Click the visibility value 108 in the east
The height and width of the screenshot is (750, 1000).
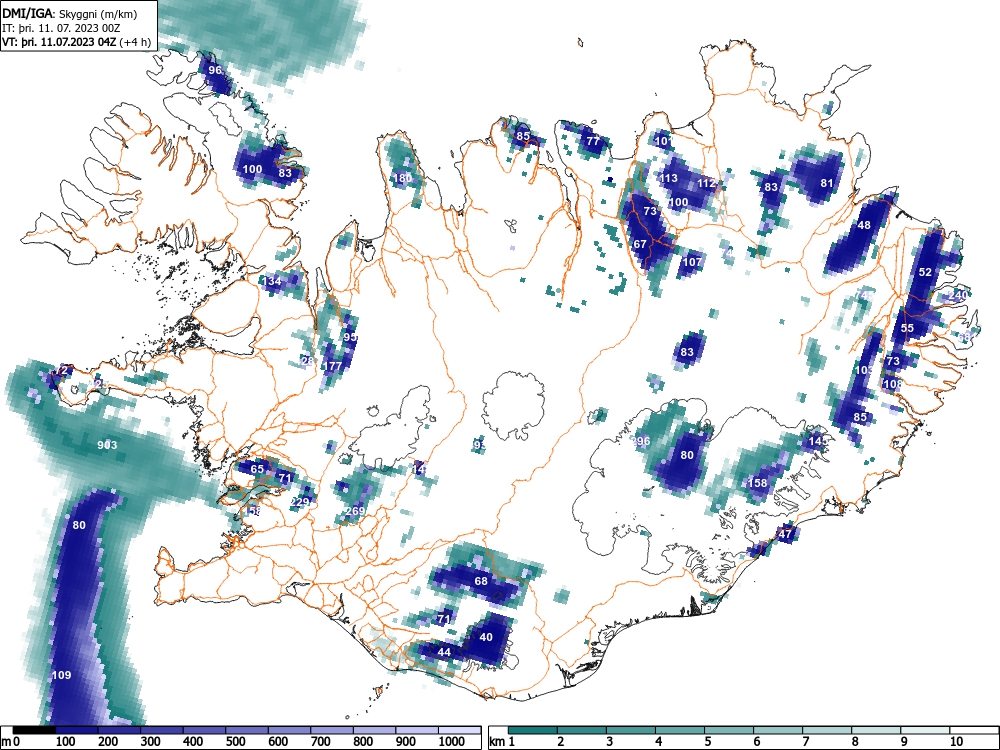pos(892,384)
